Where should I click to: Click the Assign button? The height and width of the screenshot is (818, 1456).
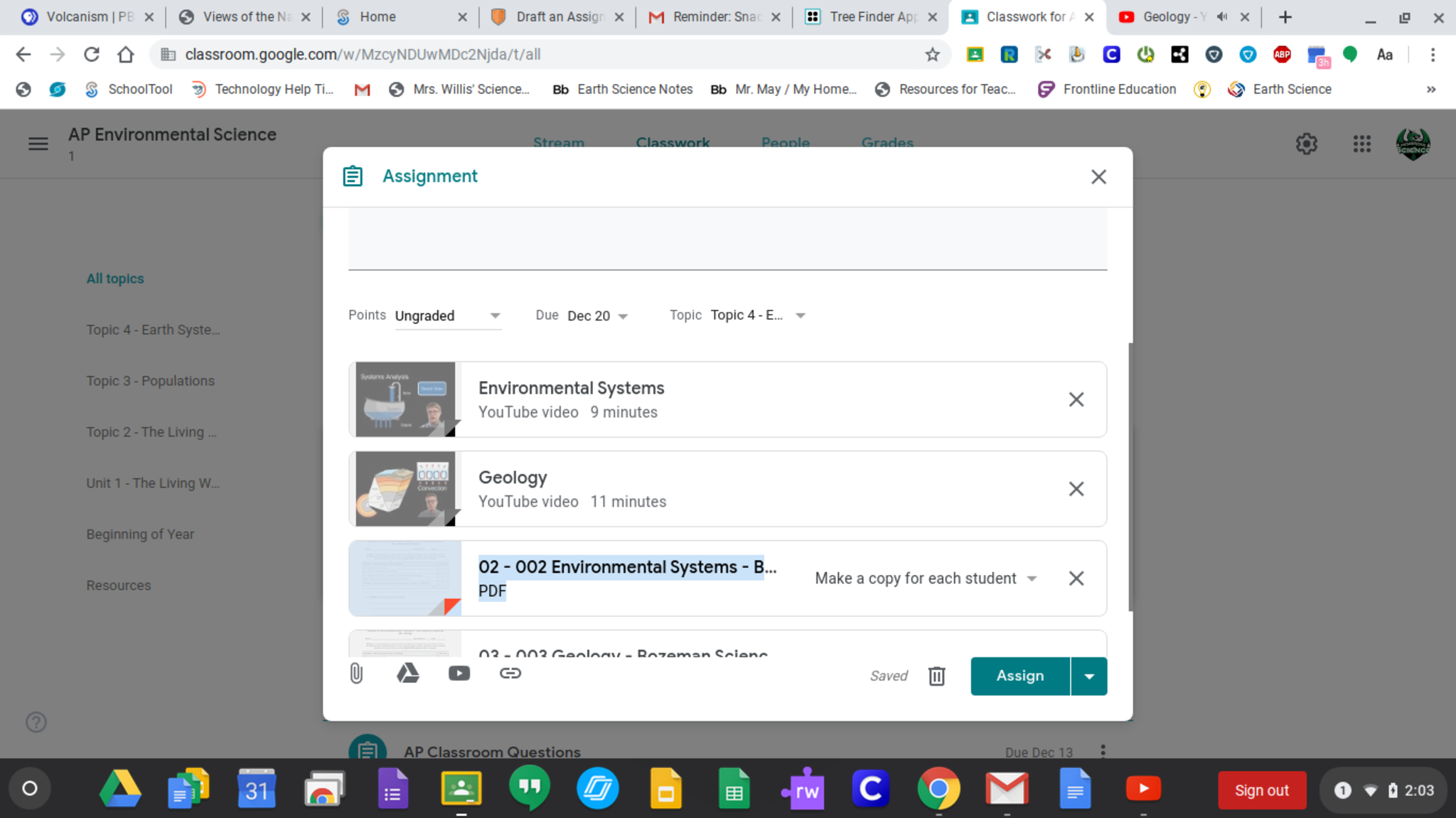click(x=1019, y=676)
